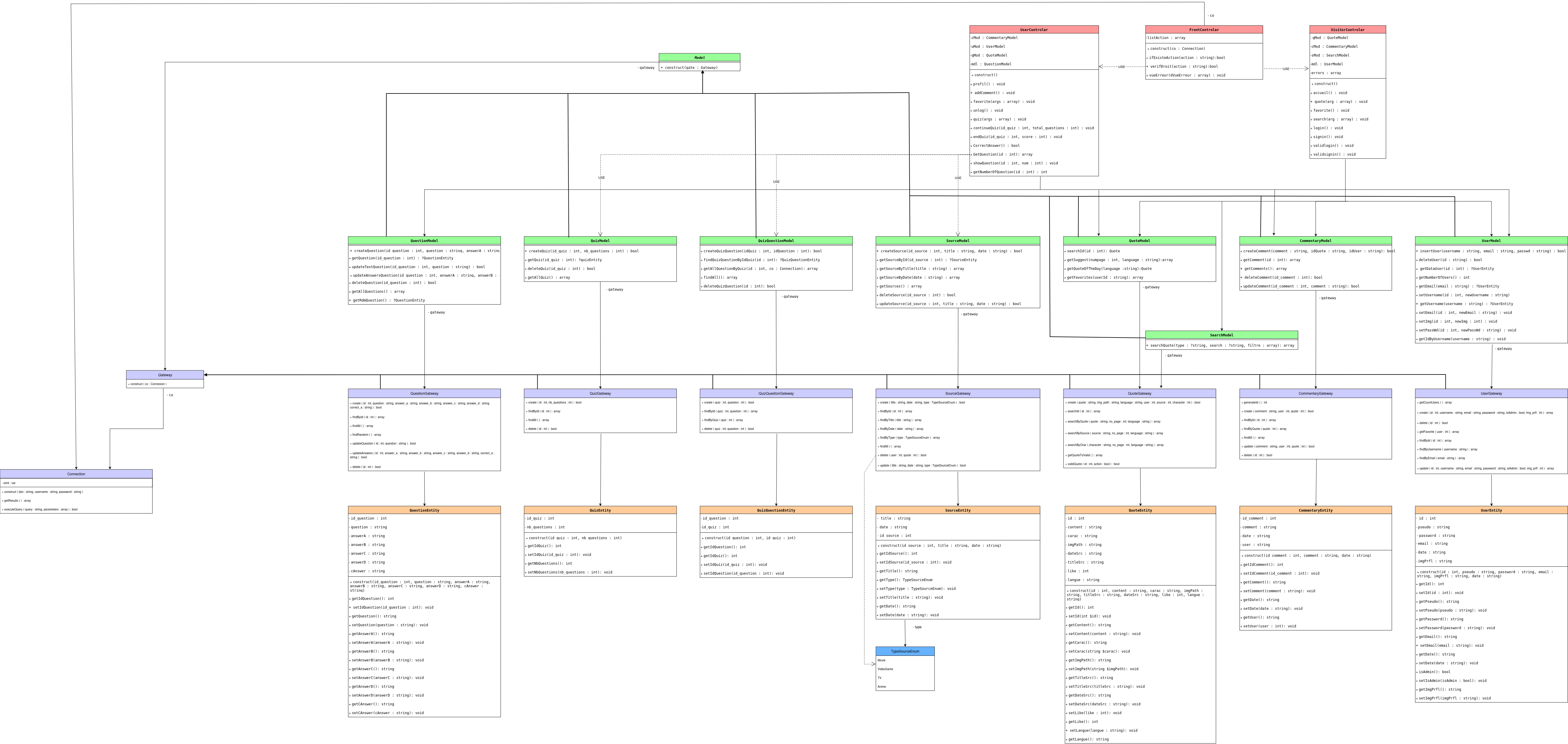1568x744 pixels.
Task: Select the QuoteEntity class header
Action: pyautogui.click(x=1140, y=510)
